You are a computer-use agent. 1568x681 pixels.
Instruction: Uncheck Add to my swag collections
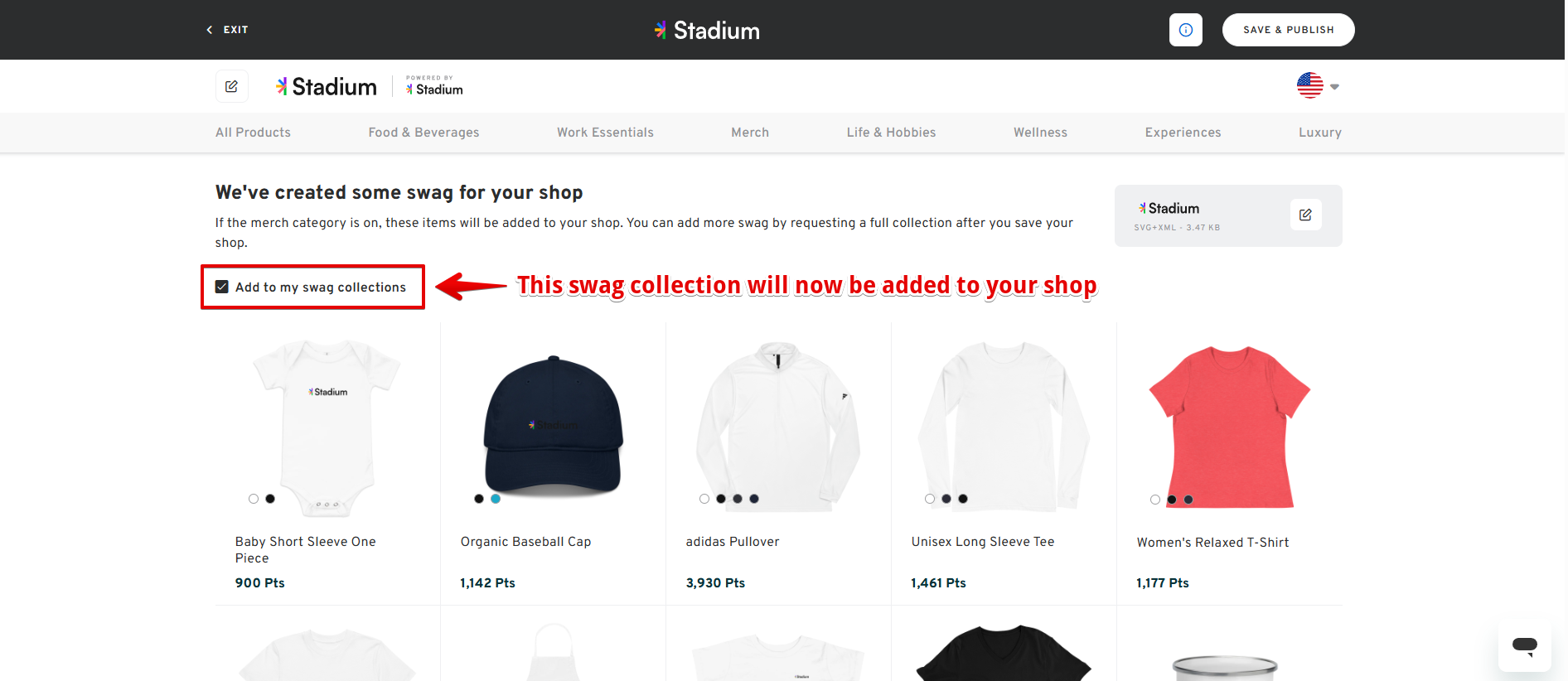click(222, 287)
